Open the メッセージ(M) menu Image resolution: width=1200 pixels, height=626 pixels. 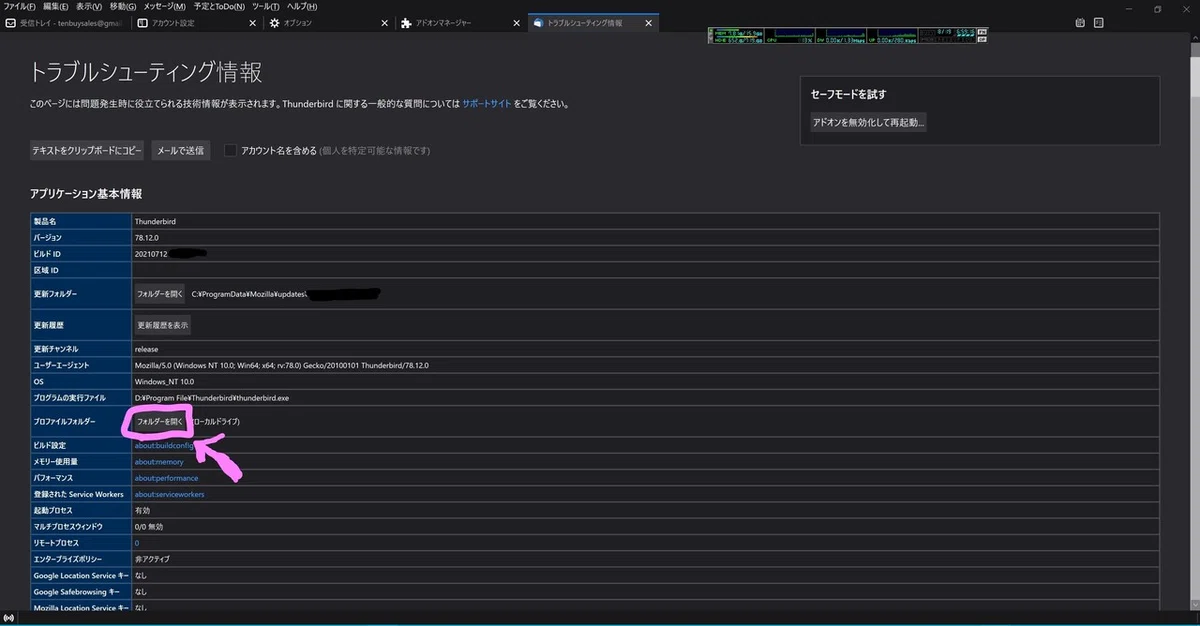point(165,6)
